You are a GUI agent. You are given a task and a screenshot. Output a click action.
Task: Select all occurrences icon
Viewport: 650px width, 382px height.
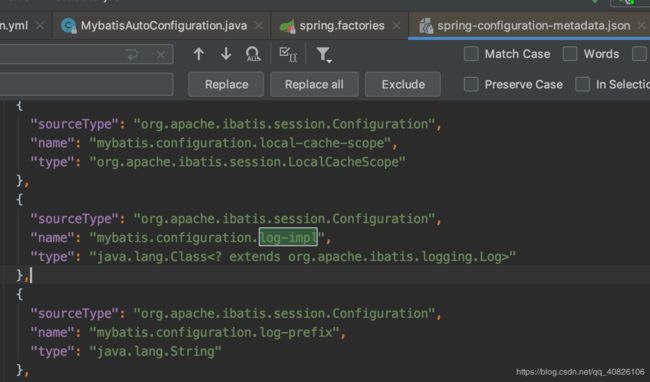pos(253,54)
